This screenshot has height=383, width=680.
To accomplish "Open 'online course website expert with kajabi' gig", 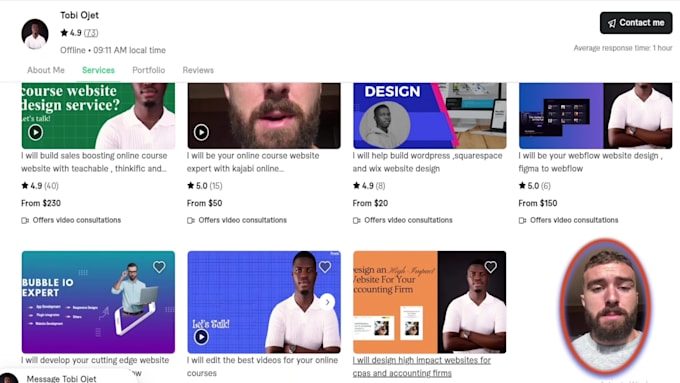I will pos(253,162).
